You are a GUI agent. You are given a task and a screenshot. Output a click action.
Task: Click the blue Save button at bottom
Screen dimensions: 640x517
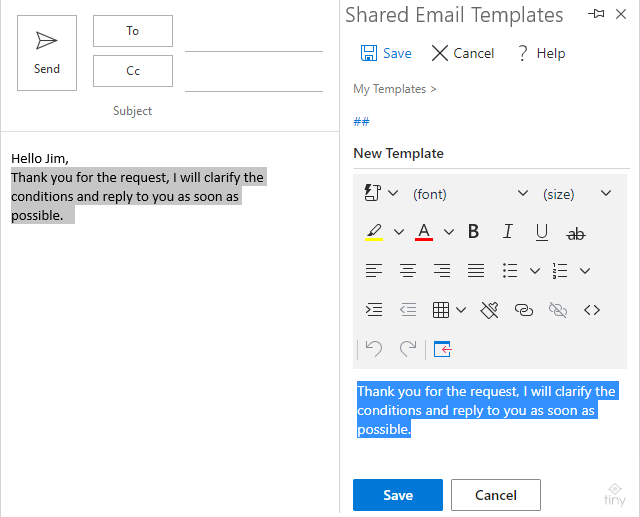click(x=398, y=495)
